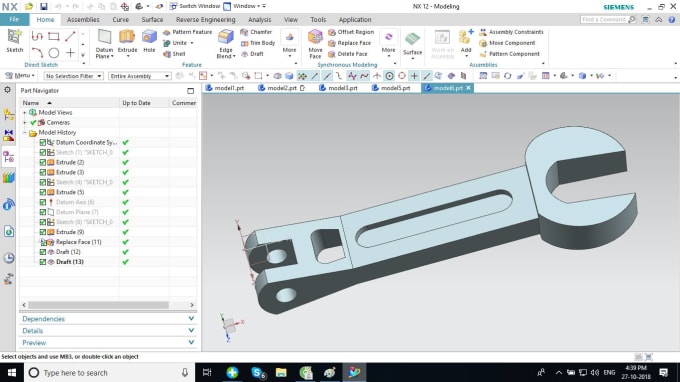Uncheck the Extrude (9) feature

(42, 232)
